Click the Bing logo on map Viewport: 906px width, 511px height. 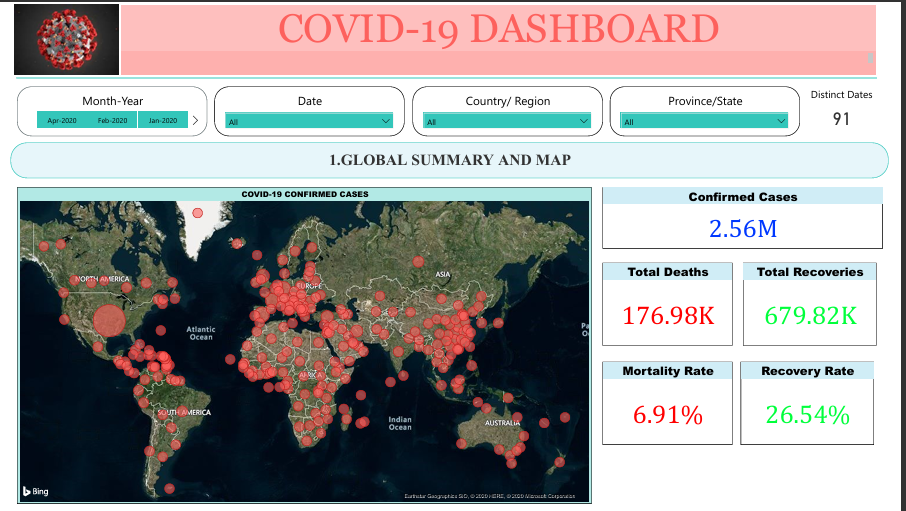tap(35, 491)
